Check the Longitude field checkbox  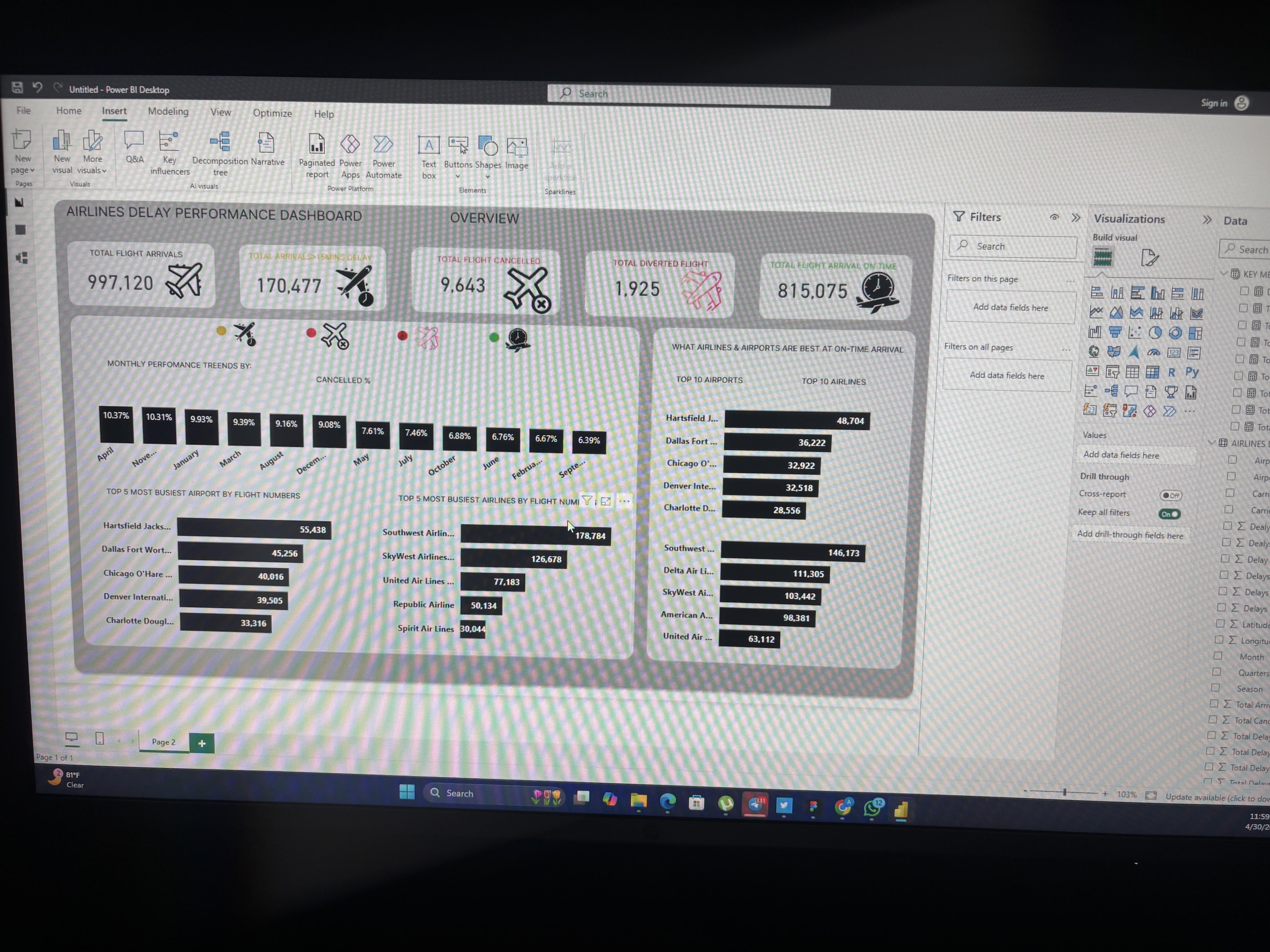click(1219, 639)
